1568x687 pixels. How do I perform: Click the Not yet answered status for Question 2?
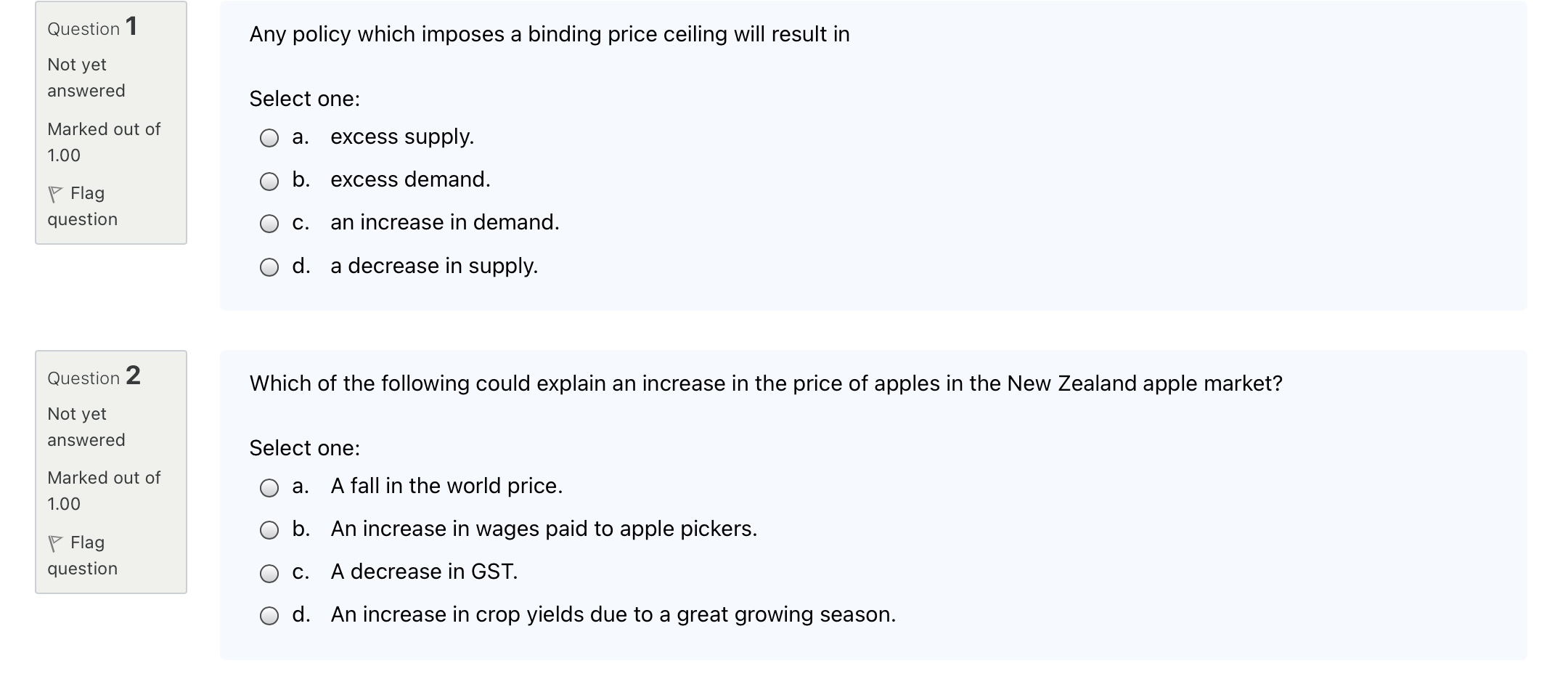point(85,426)
